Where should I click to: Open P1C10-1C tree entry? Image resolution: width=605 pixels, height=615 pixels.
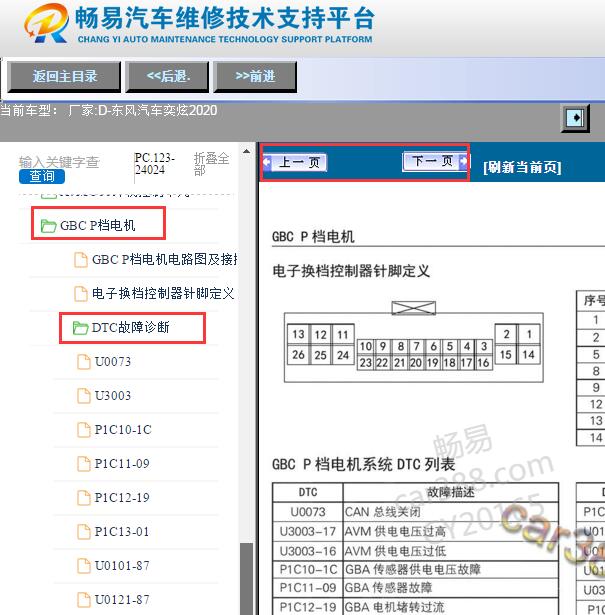click(123, 430)
